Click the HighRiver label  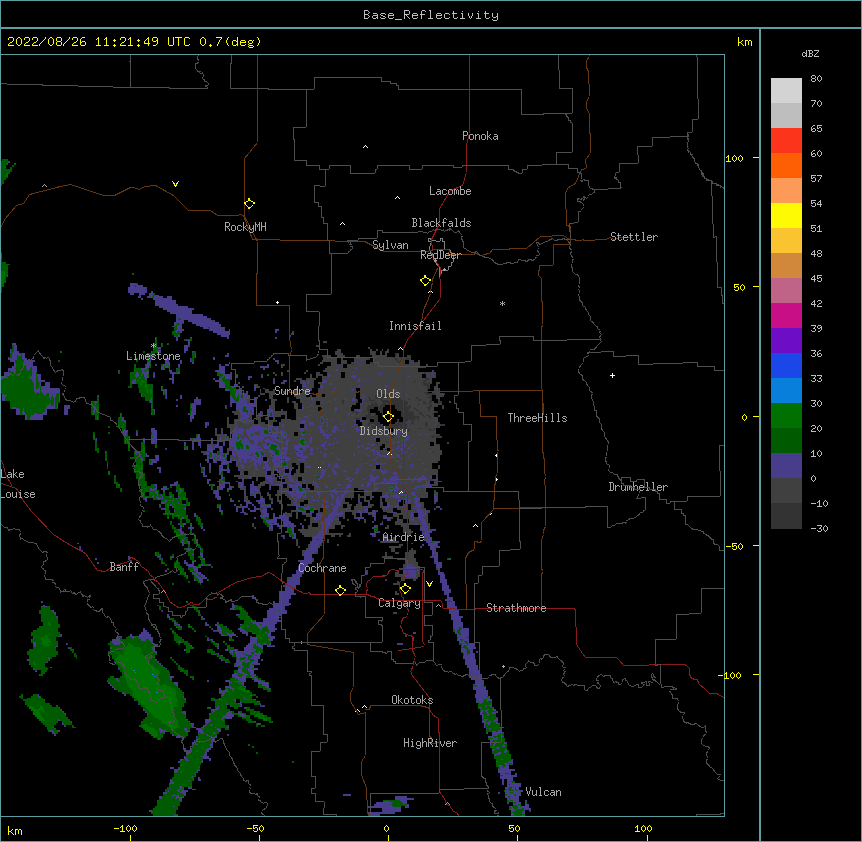click(x=430, y=743)
